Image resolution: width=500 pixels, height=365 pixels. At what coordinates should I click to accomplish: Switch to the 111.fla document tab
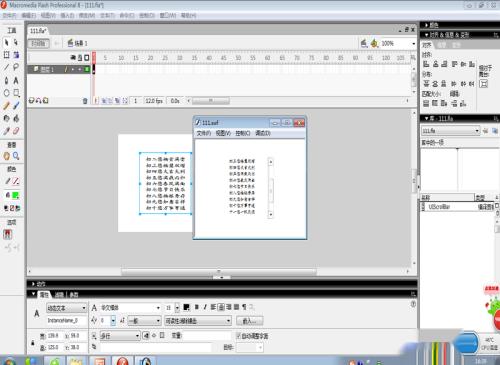(x=38, y=31)
